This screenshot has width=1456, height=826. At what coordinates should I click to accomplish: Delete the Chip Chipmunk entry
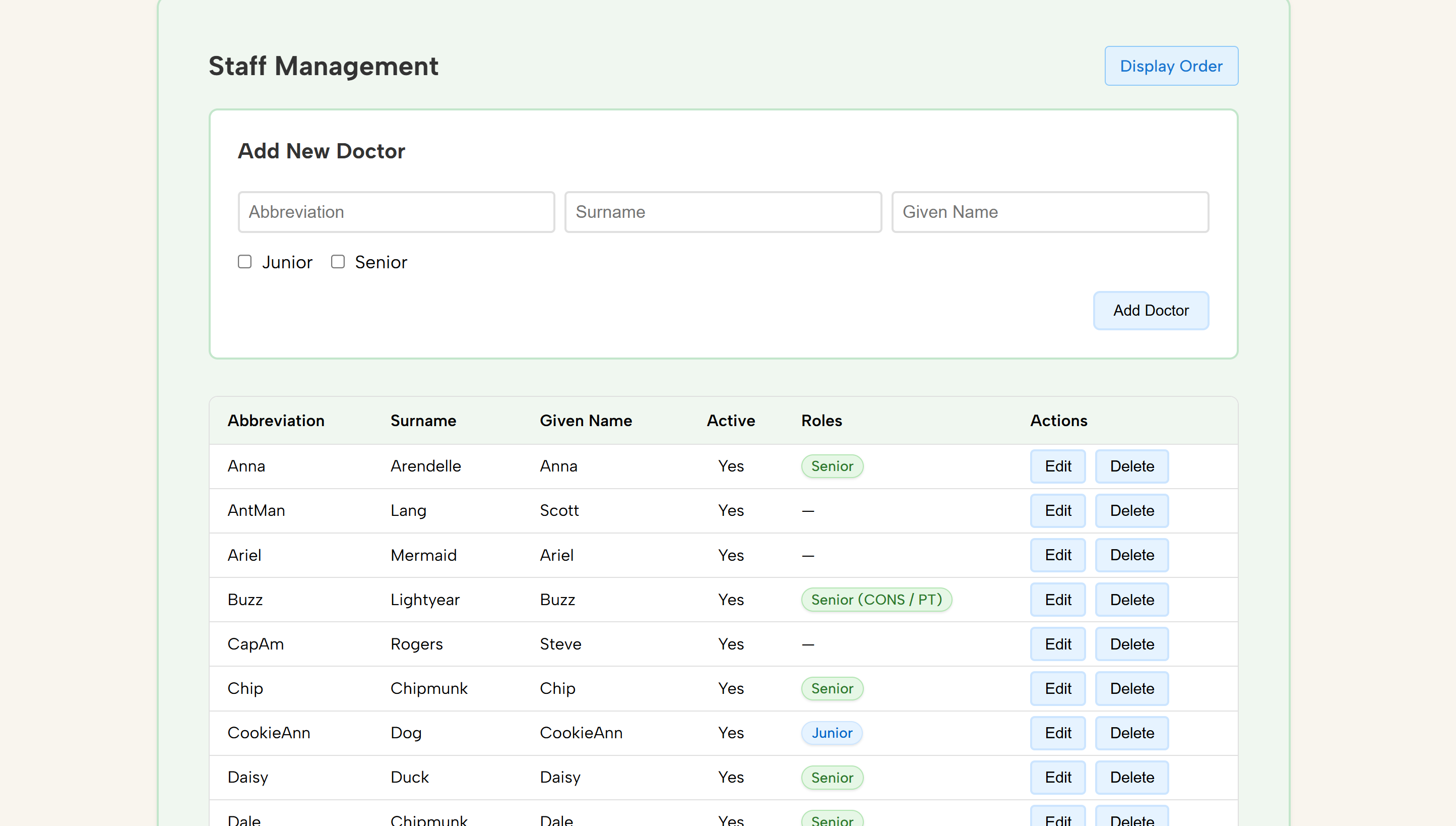click(x=1132, y=688)
